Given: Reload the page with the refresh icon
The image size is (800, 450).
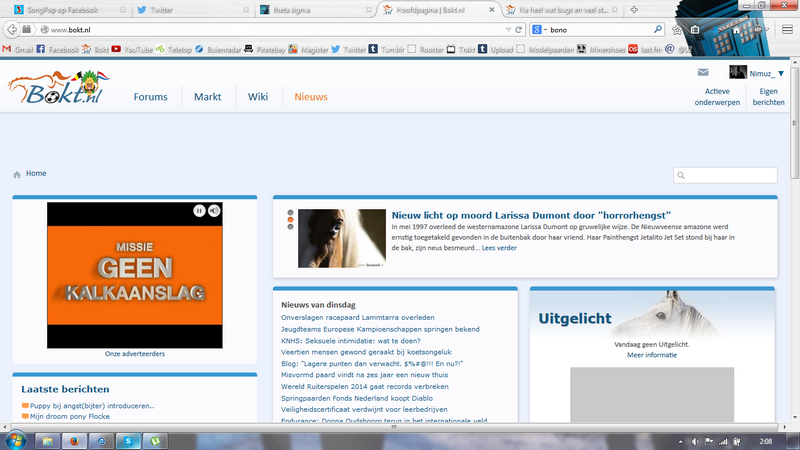Looking at the screenshot, I should (518, 30).
